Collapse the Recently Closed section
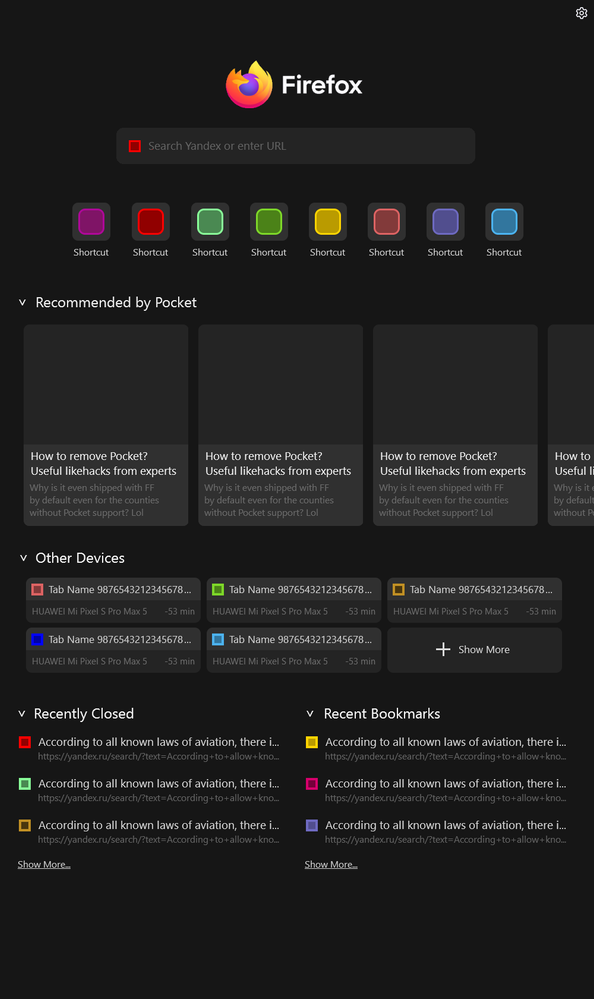This screenshot has width=594, height=999. click(x=22, y=714)
